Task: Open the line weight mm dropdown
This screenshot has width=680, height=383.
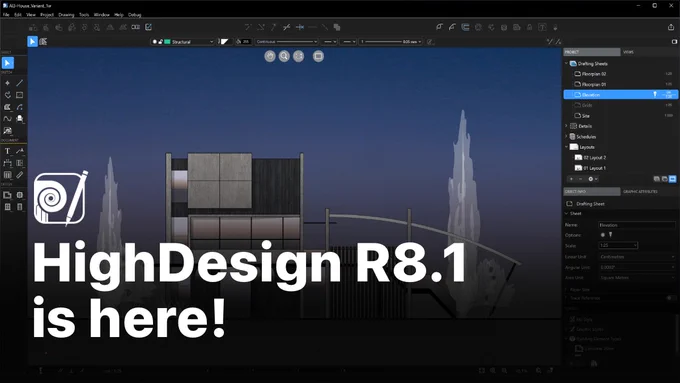Action: tap(390, 42)
